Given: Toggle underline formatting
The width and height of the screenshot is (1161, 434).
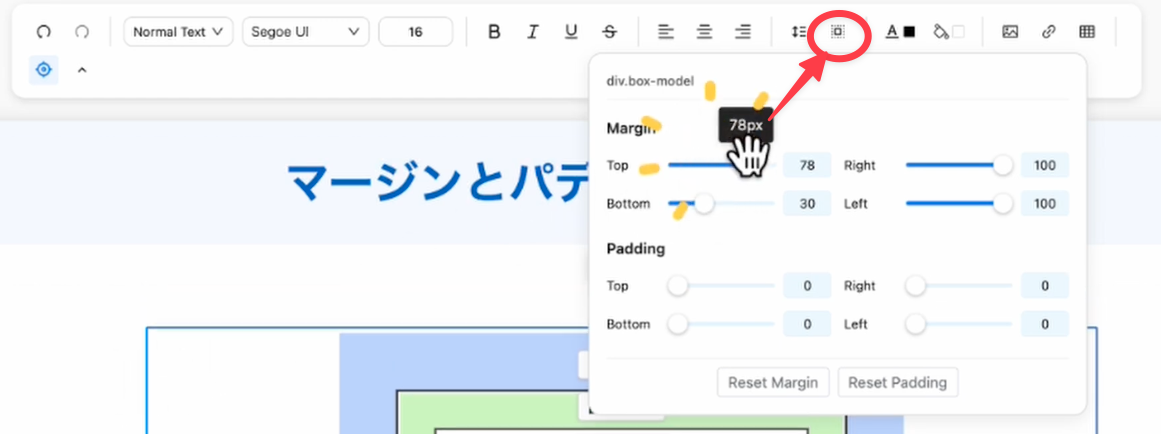Looking at the screenshot, I should pos(571,32).
